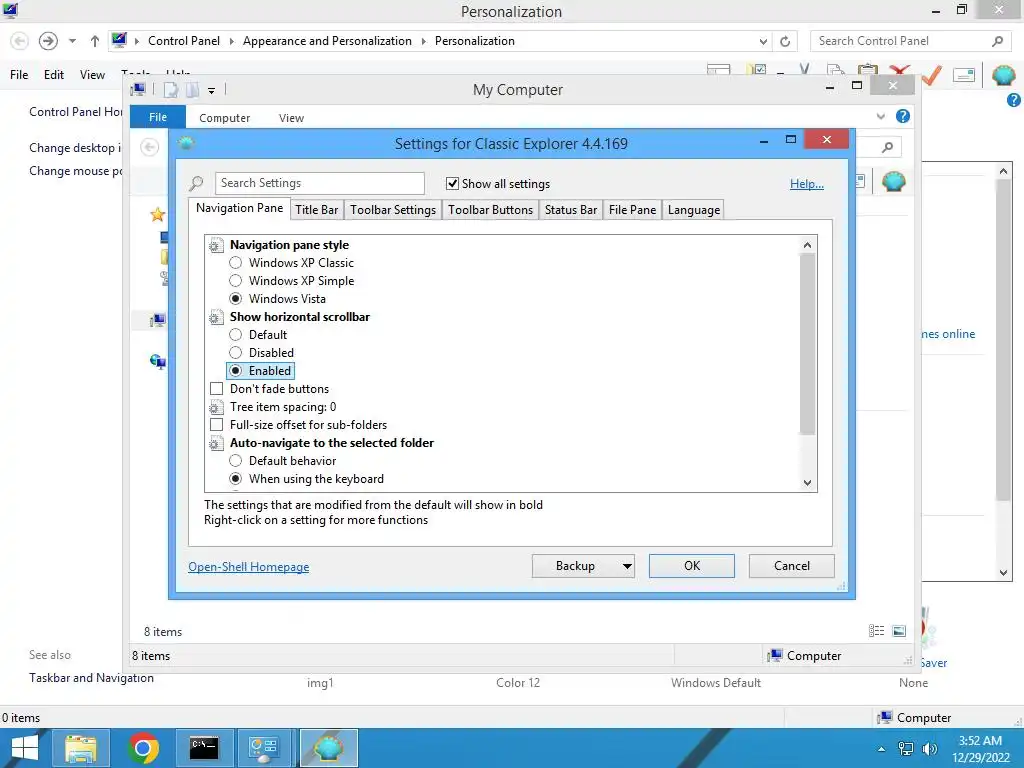The width and height of the screenshot is (1024, 768).
Task: Open the address bar history dropdown
Action: 763,42
